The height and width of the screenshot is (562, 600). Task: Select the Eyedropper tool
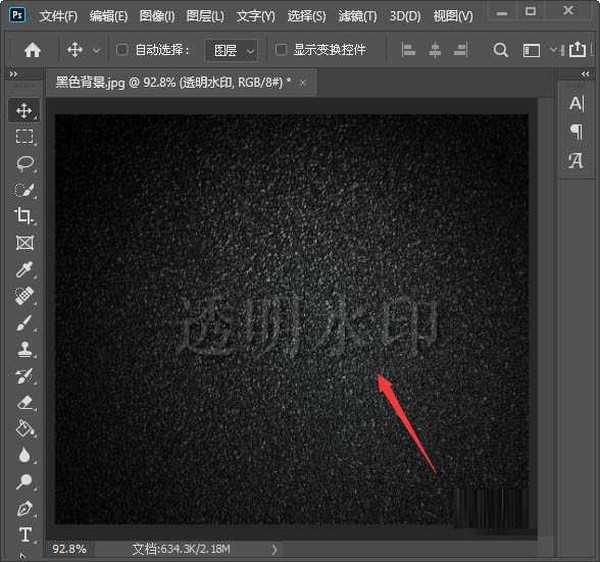(25, 270)
